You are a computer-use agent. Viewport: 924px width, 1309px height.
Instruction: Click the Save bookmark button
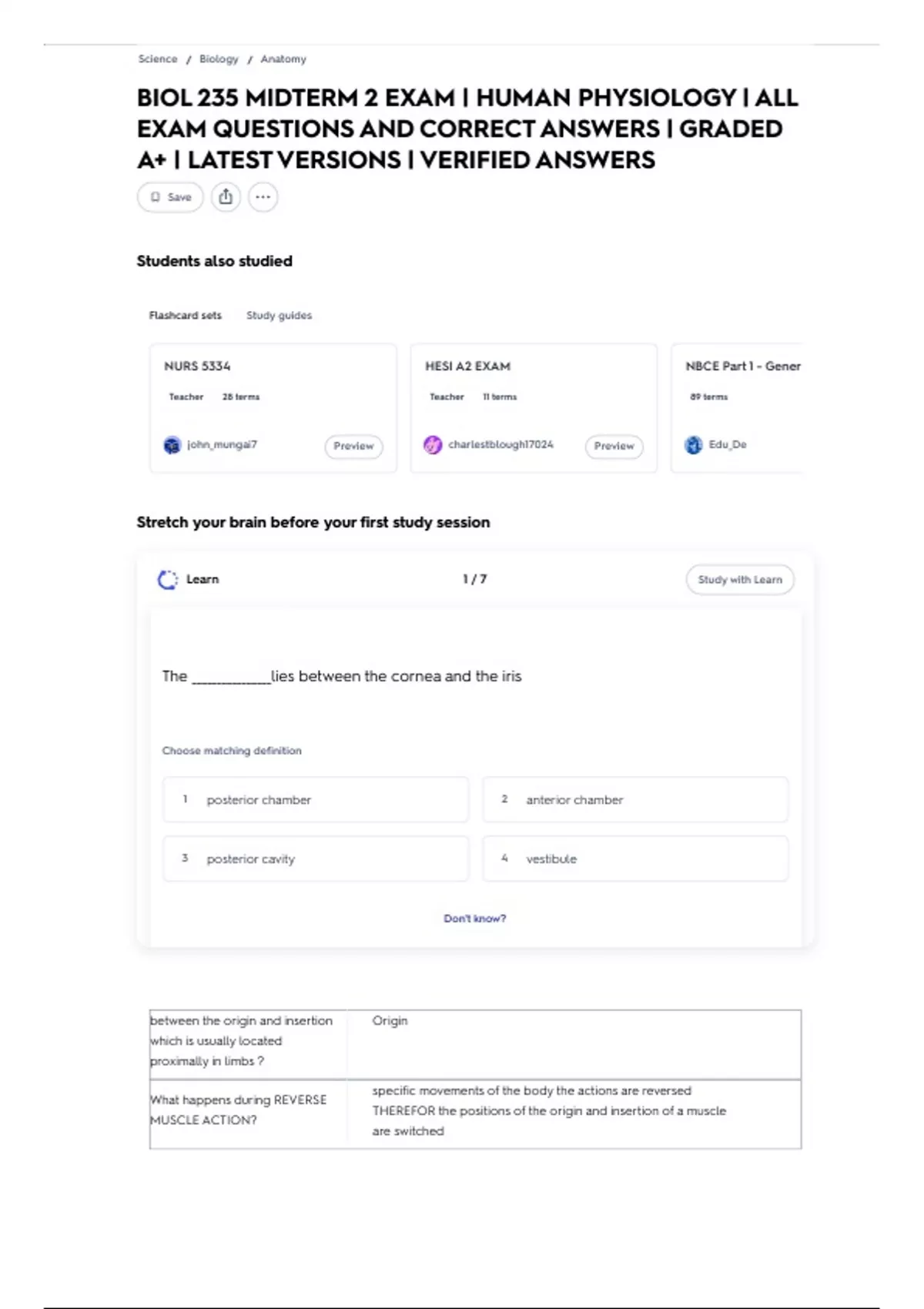point(170,197)
